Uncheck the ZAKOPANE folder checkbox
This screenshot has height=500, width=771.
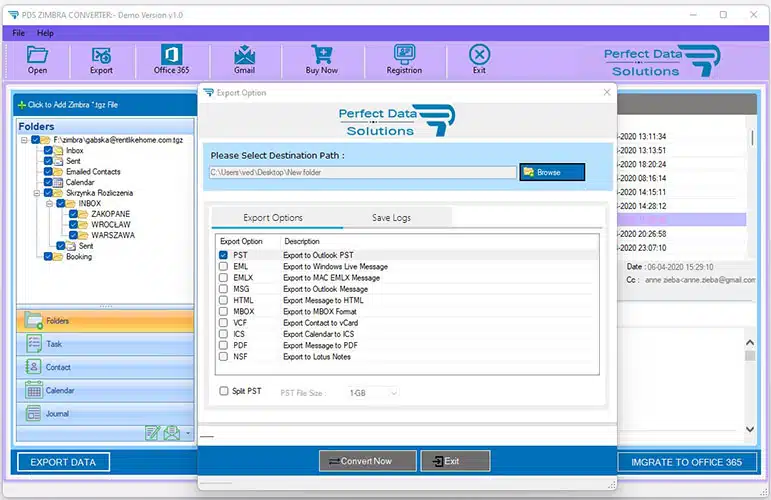pyautogui.click(x=73, y=214)
